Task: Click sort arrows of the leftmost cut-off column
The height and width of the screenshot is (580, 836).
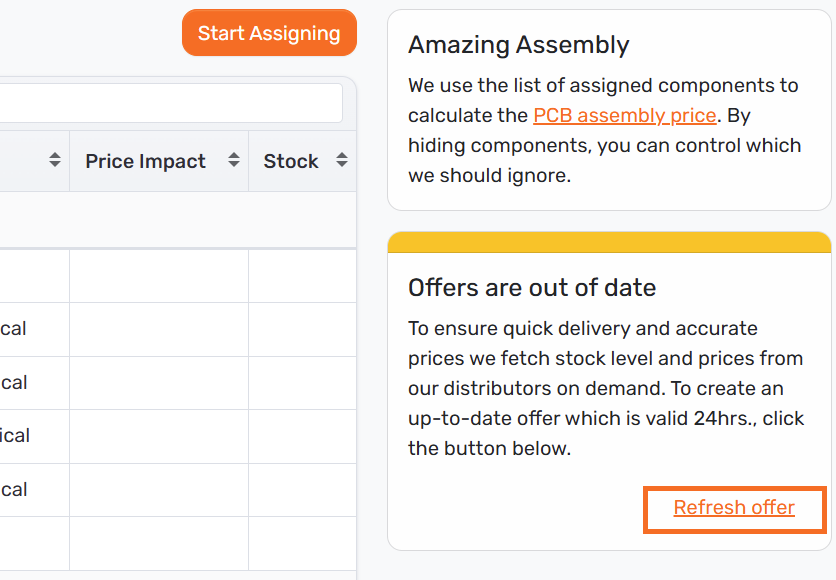Action: 55,161
